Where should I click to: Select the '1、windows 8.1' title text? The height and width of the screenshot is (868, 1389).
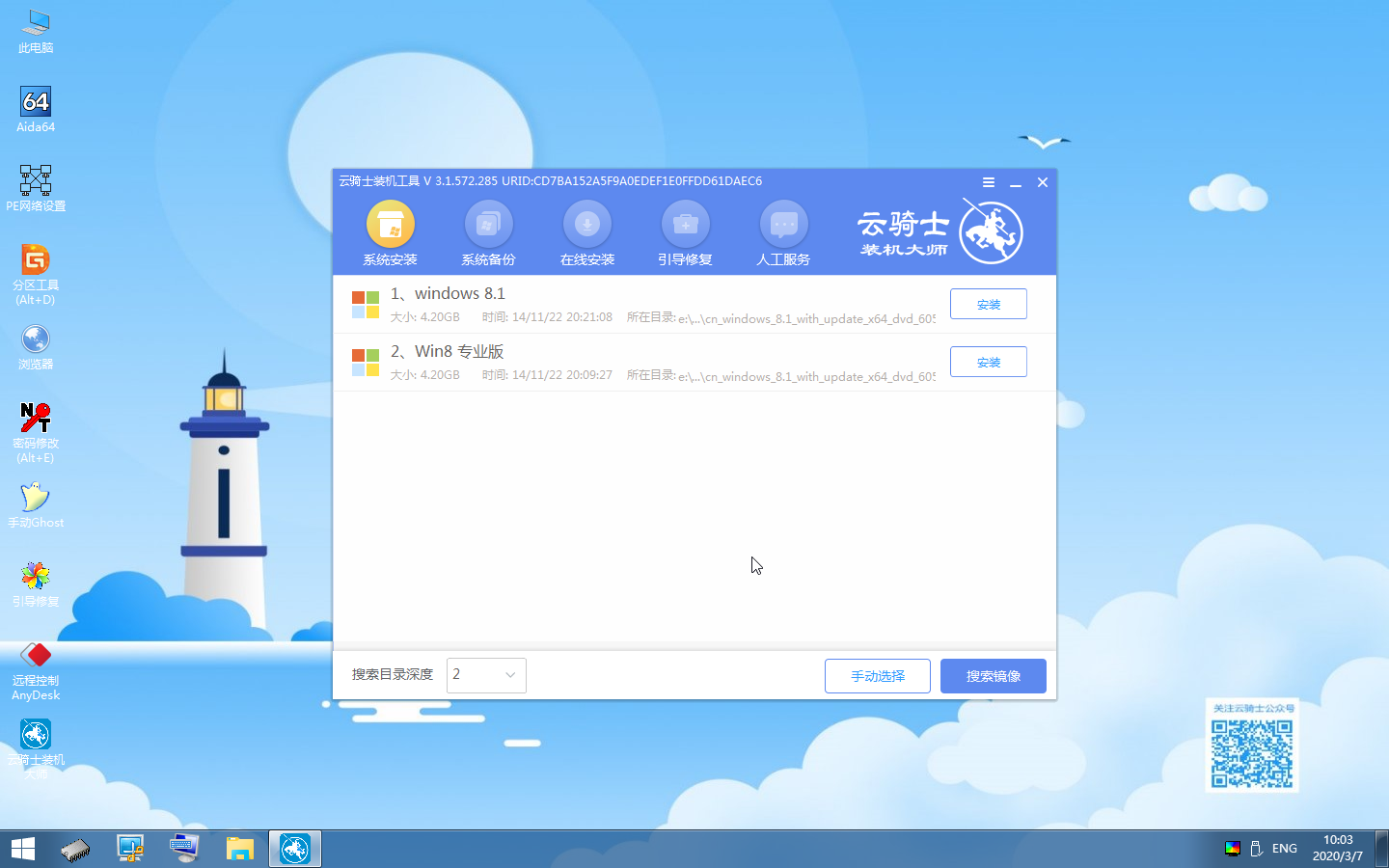pyautogui.click(x=448, y=293)
